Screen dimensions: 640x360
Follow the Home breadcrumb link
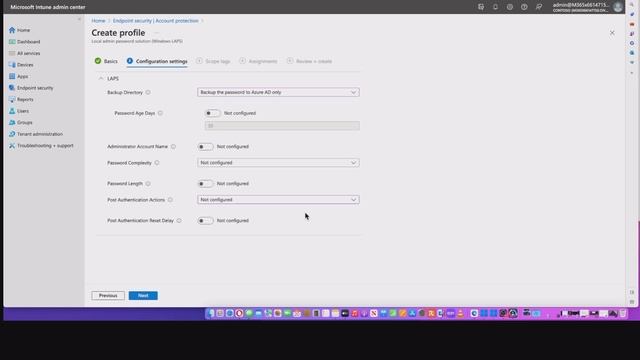[98, 21]
